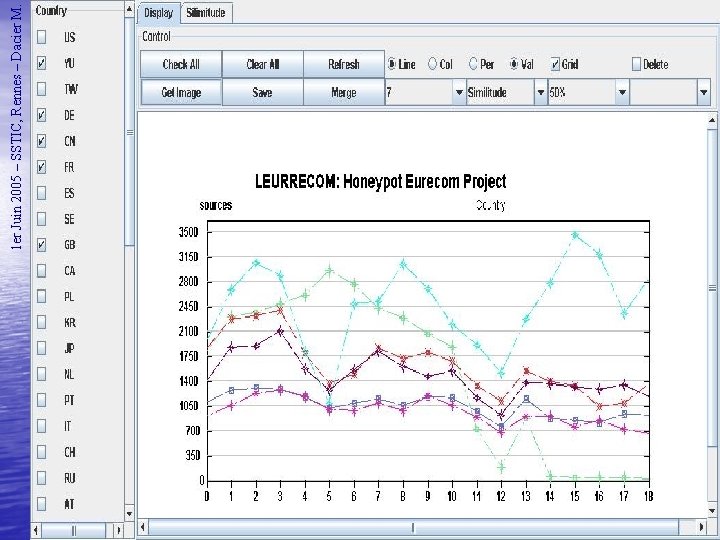Enable the KR country checkbox
Viewport: 720px width, 540px height.
tap(41, 322)
